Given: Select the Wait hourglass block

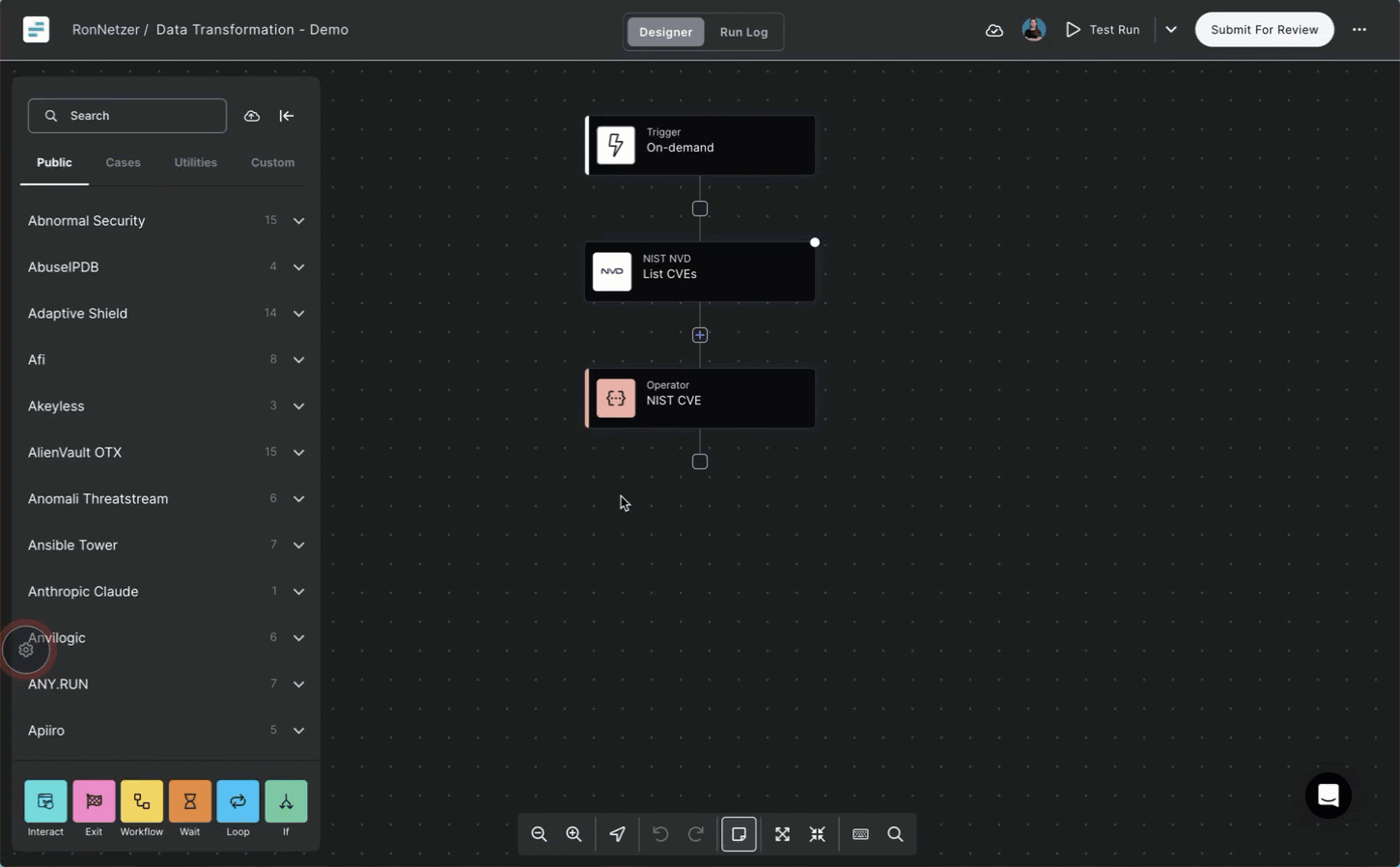Looking at the screenshot, I should pyautogui.click(x=189, y=801).
